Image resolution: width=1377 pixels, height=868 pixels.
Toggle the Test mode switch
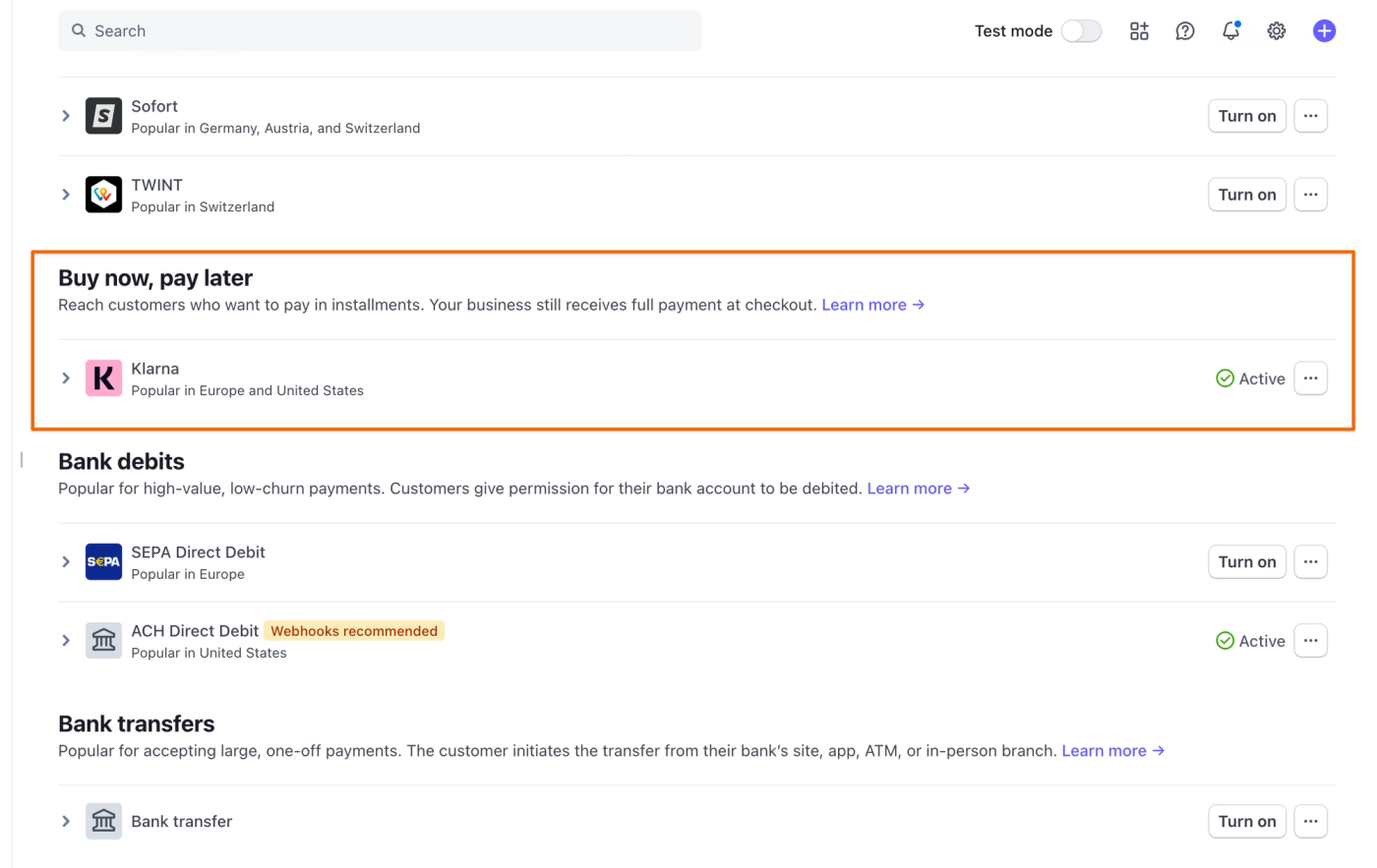coord(1081,31)
